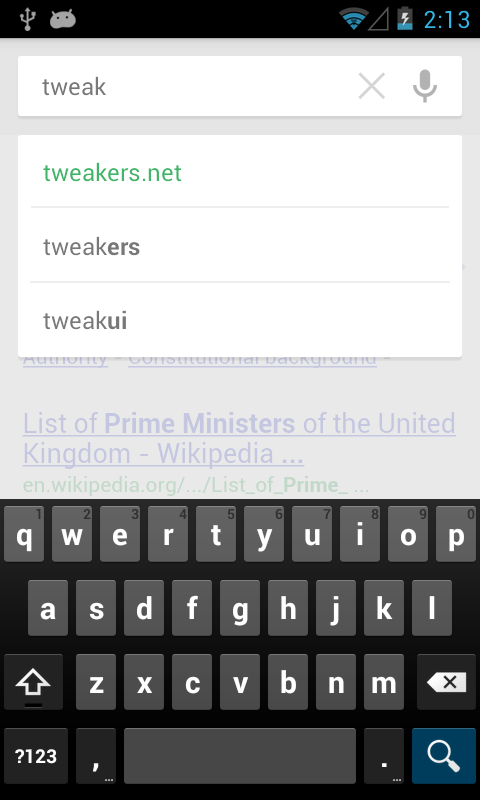Tap the search field containing tweak
Image resolution: width=480 pixels, height=800 pixels.
tap(189, 86)
